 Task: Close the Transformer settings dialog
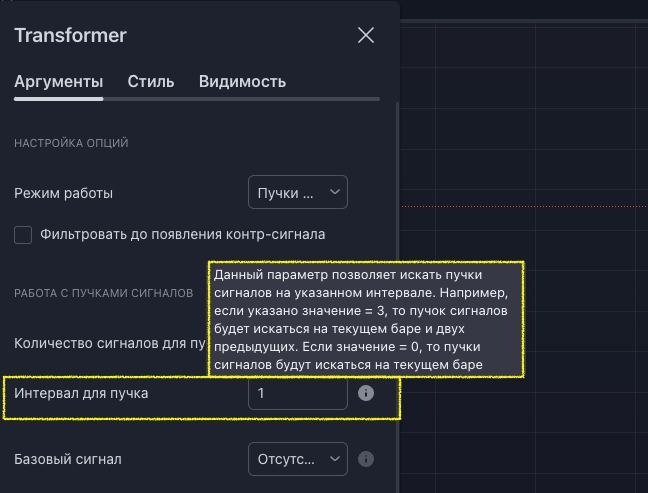(366, 35)
